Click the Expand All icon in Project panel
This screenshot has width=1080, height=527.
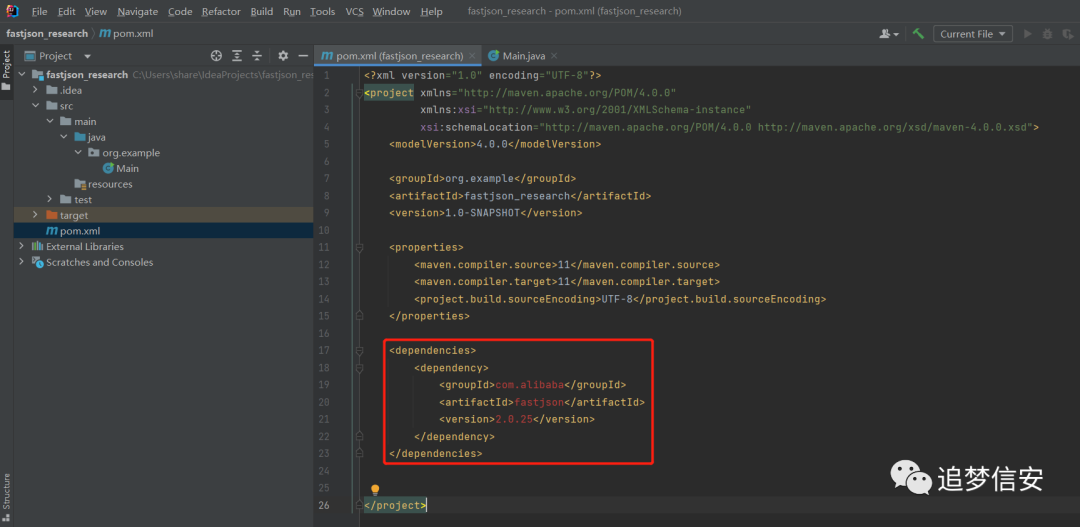[x=237, y=56]
